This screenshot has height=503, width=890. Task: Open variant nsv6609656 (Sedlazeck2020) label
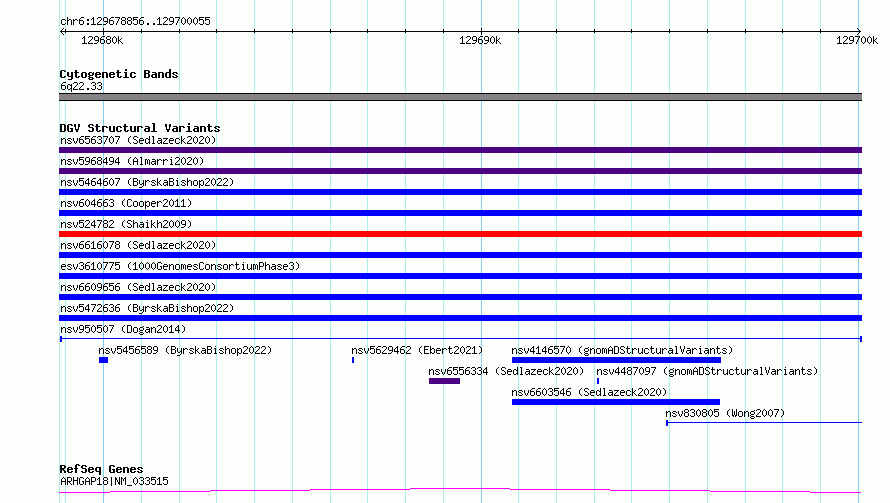(x=138, y=287)
